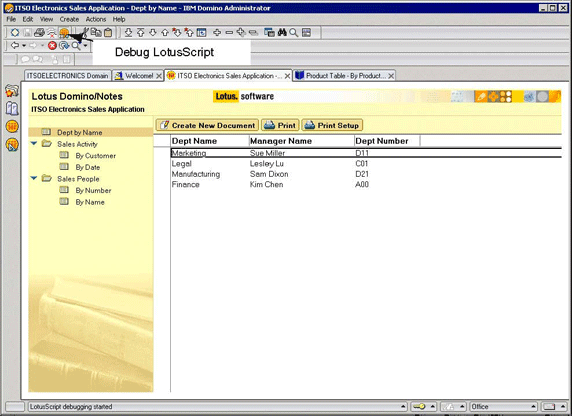Screen dimensions: 572x416
Task: Open the File menu
Action: (11, 19)
